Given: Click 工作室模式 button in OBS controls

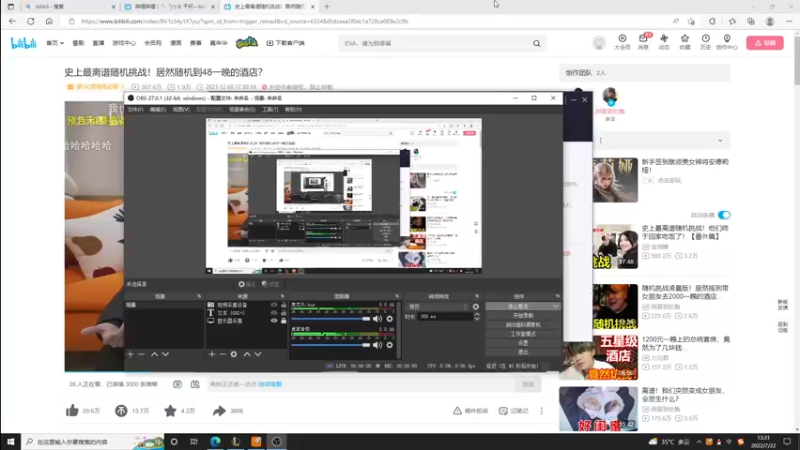Looking at the screenshot, I should (522, 334).
